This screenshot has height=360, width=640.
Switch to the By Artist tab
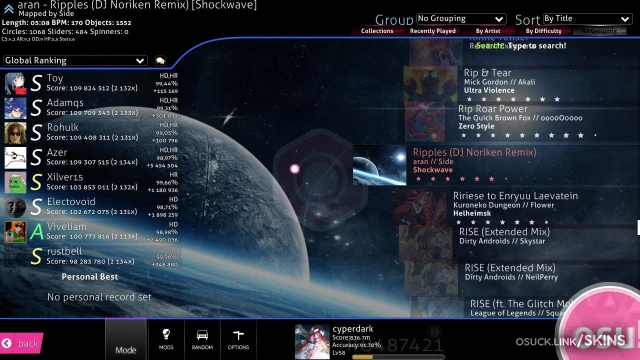click(488, 31)
